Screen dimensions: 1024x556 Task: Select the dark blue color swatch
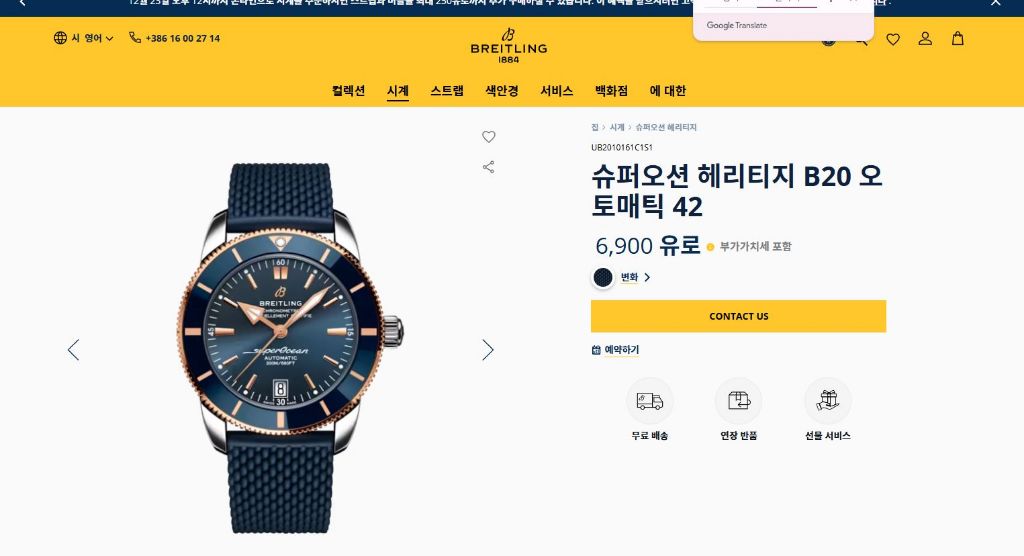tap(603, 278)
